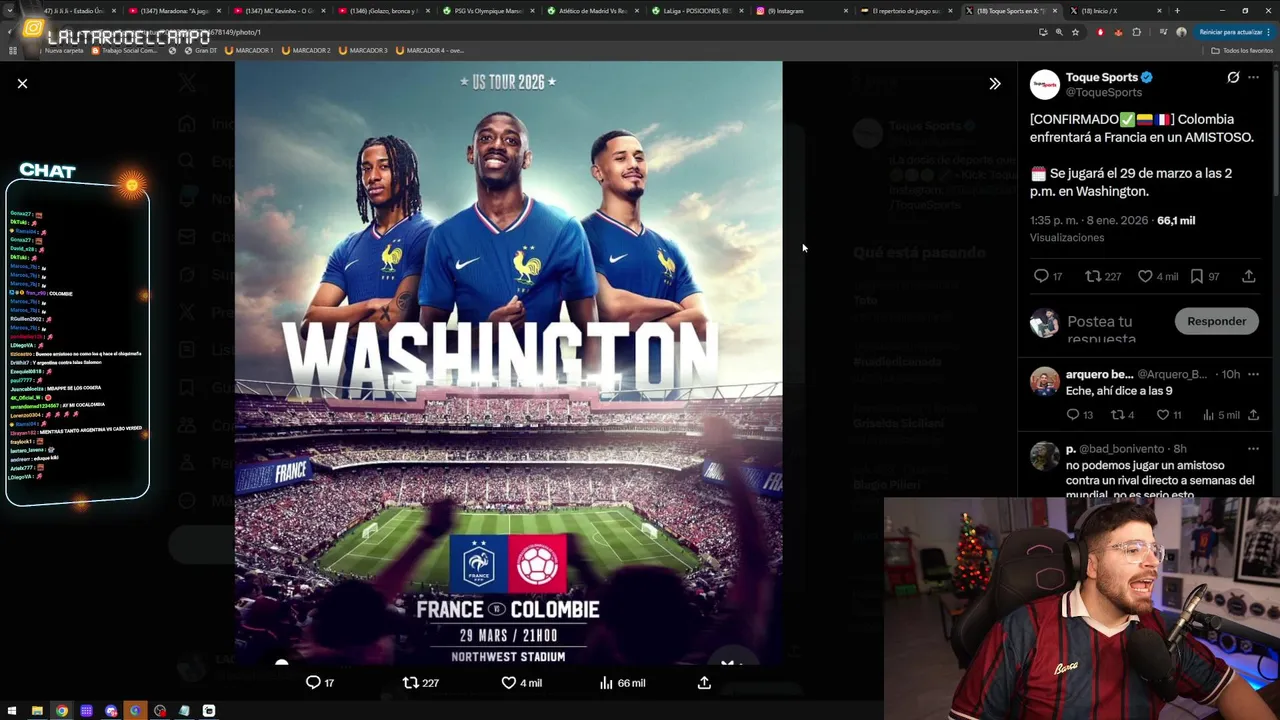This screenshot has height=720, width=1280.
Task: Open Chrome profile avatar in toolbar
Action: coord(1181,32)
